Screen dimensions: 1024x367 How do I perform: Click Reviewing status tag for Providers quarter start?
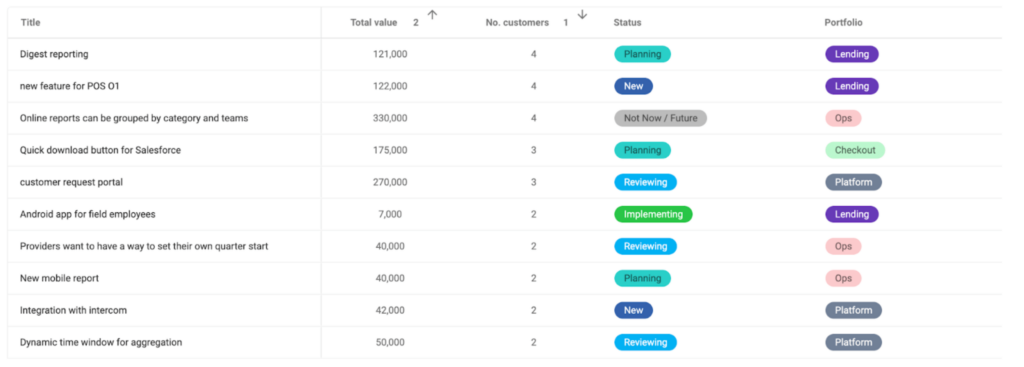point(645,246)
